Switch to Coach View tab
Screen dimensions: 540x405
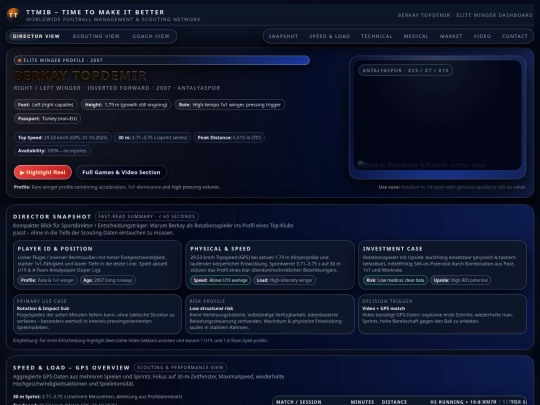click(x=151, y=36)
